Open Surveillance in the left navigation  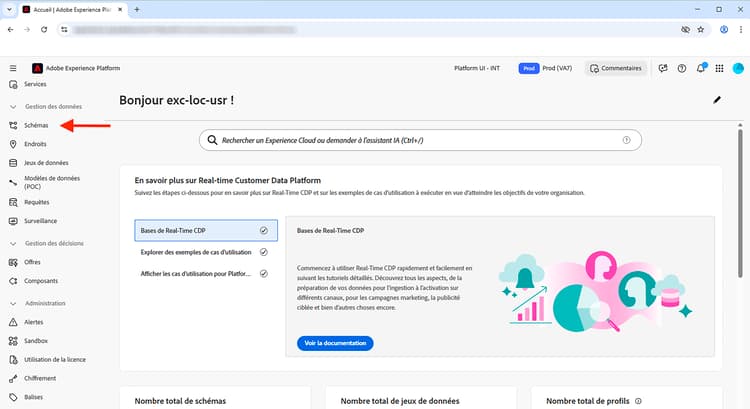[x=41, y=221]
